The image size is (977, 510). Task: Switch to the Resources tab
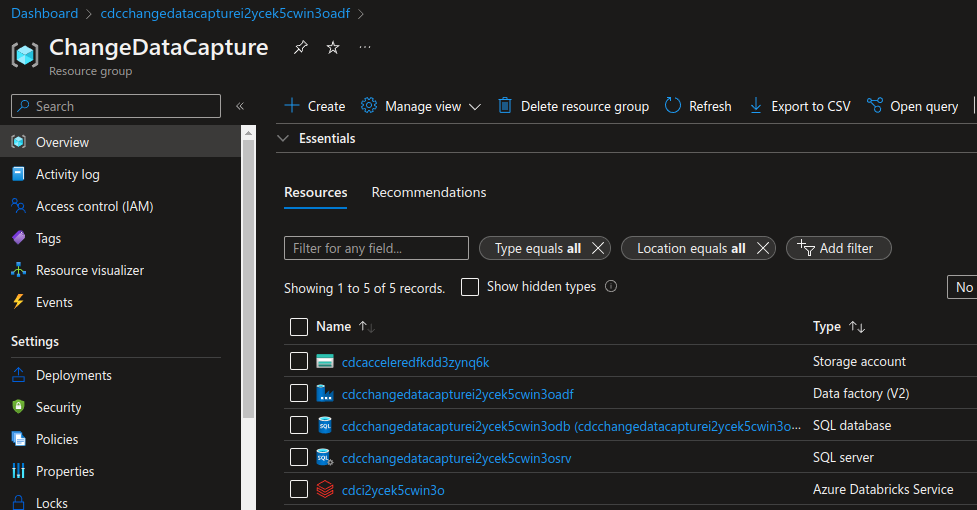click(x=315, y=192)
